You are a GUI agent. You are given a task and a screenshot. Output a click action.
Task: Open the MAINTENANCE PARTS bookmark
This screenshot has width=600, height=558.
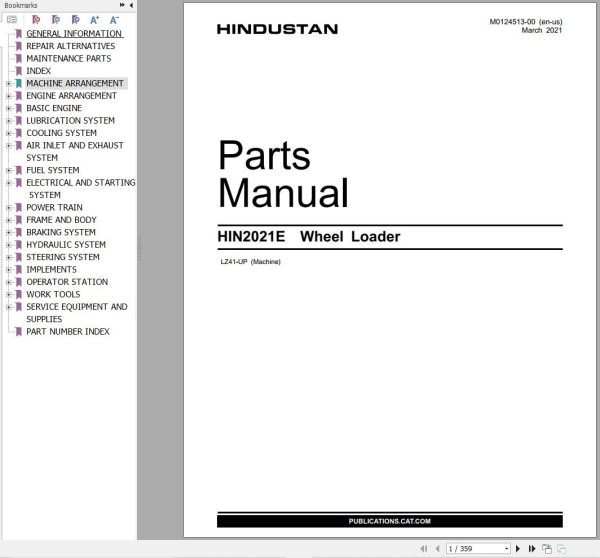pos(68,59)
